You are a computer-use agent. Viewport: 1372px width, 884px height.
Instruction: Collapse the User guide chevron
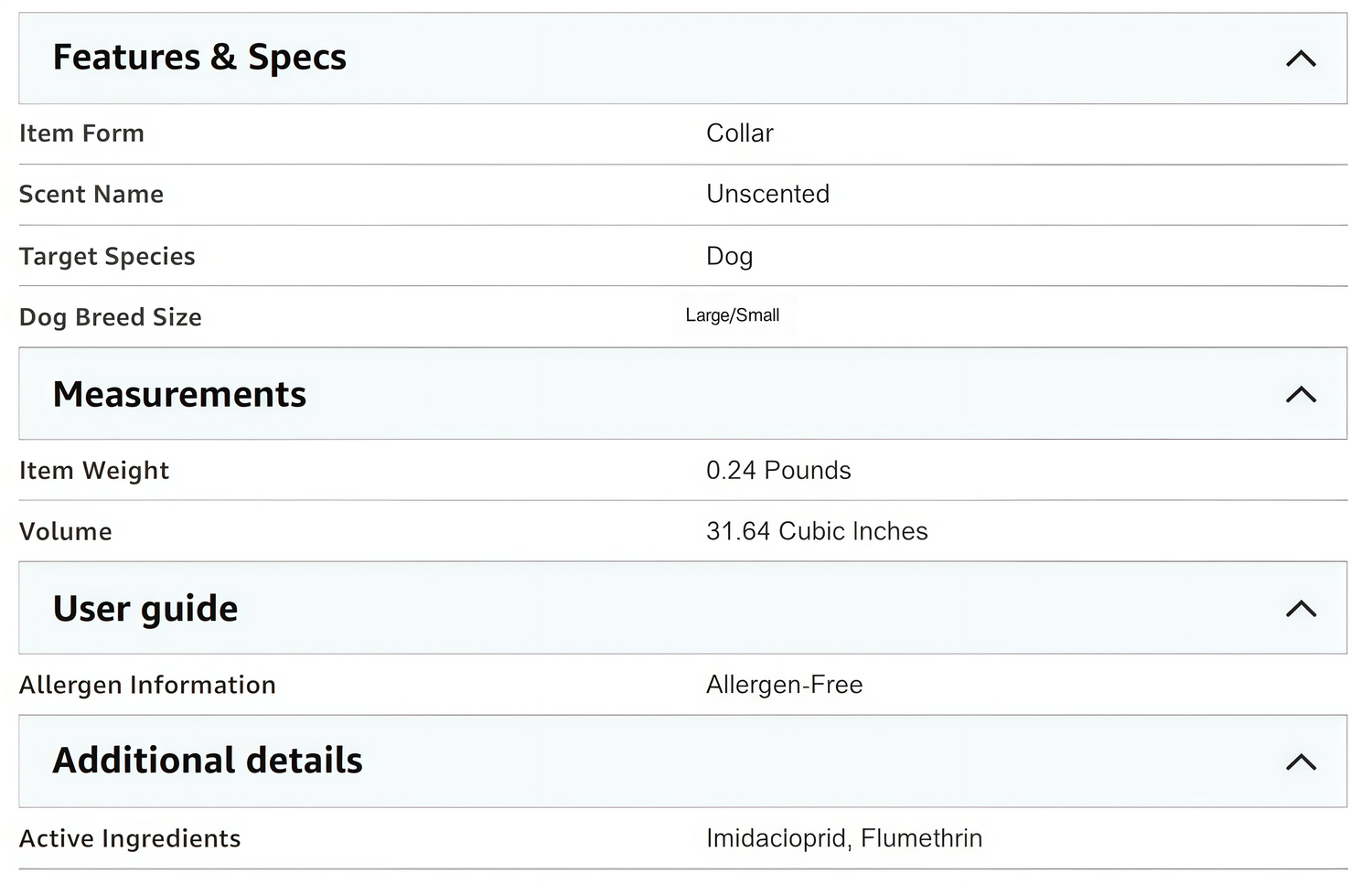click(1300, 609)
